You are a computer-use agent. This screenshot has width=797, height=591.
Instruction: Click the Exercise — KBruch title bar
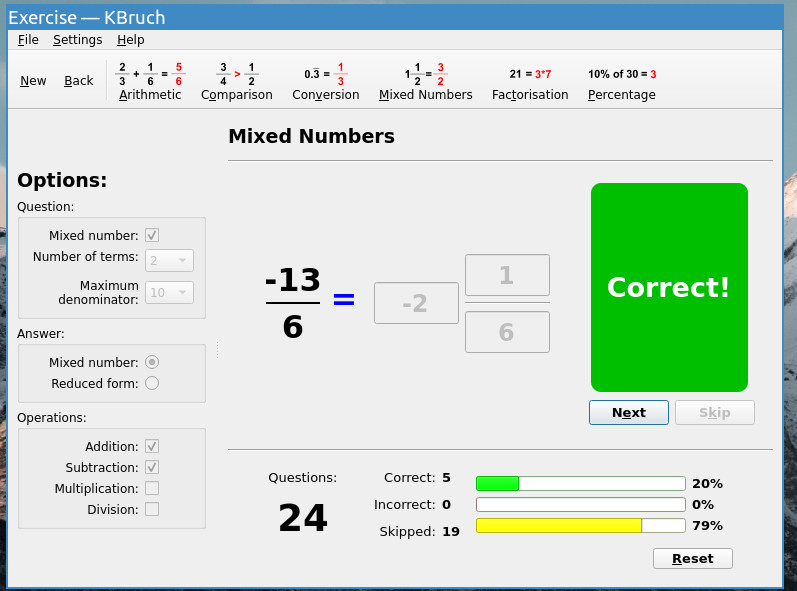(395, 17)
